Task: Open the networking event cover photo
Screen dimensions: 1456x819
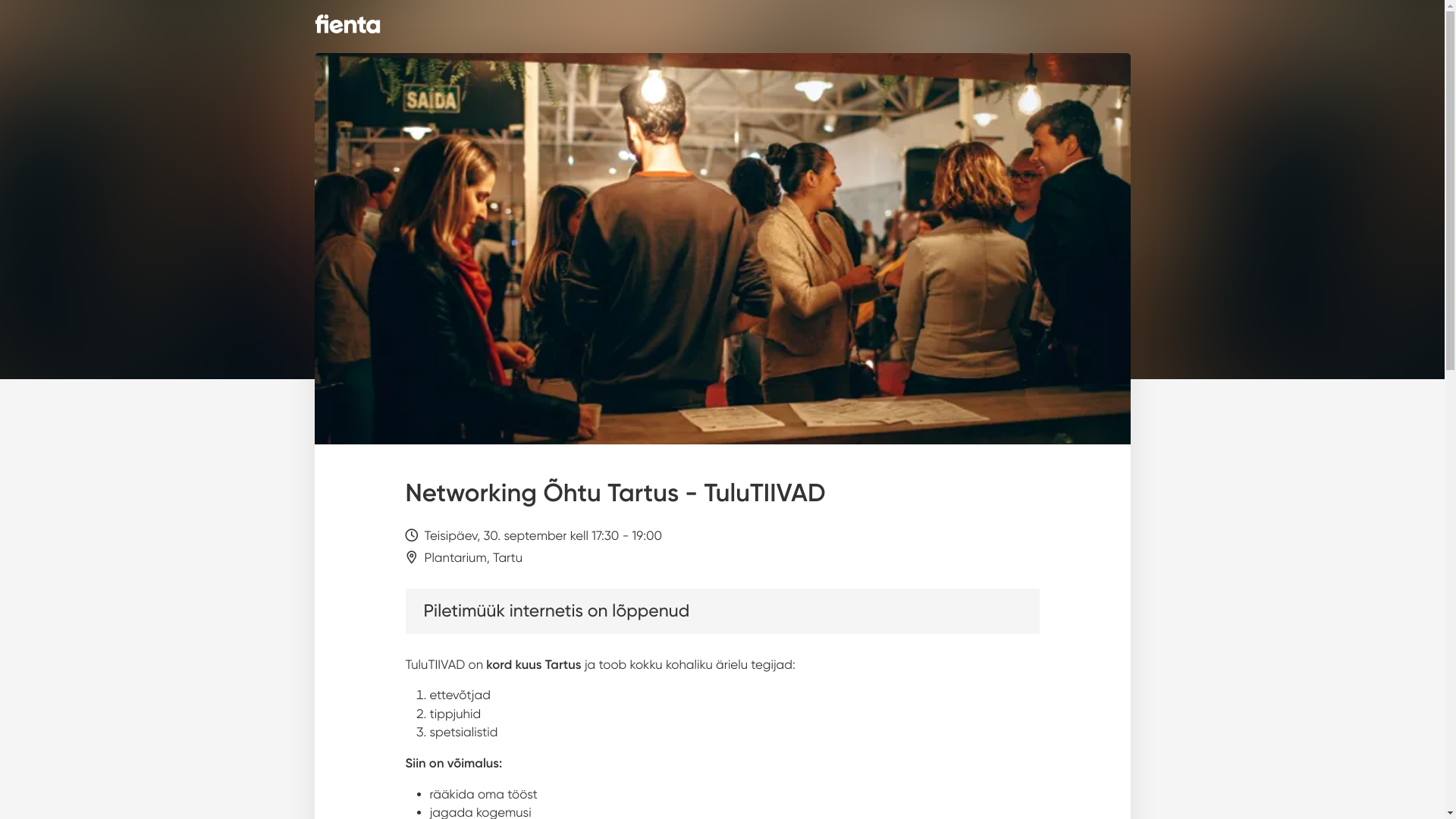Action: (x=722, y=249)
